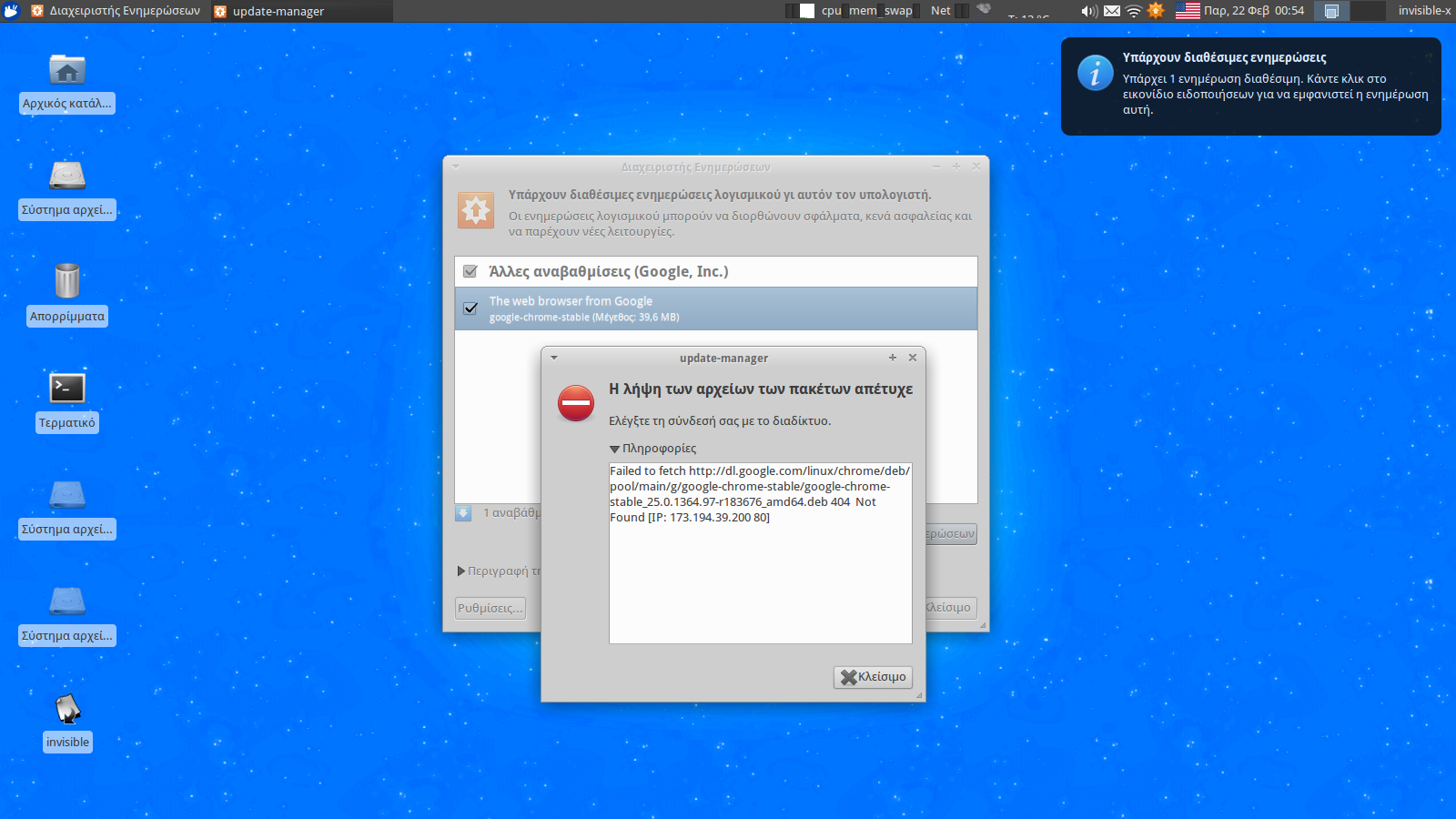Image resolution: width=1456 pixels, height=819 pixels.
Task: Open Ρυθμίσεις settings in Update Manager
Action: [490, 608]
